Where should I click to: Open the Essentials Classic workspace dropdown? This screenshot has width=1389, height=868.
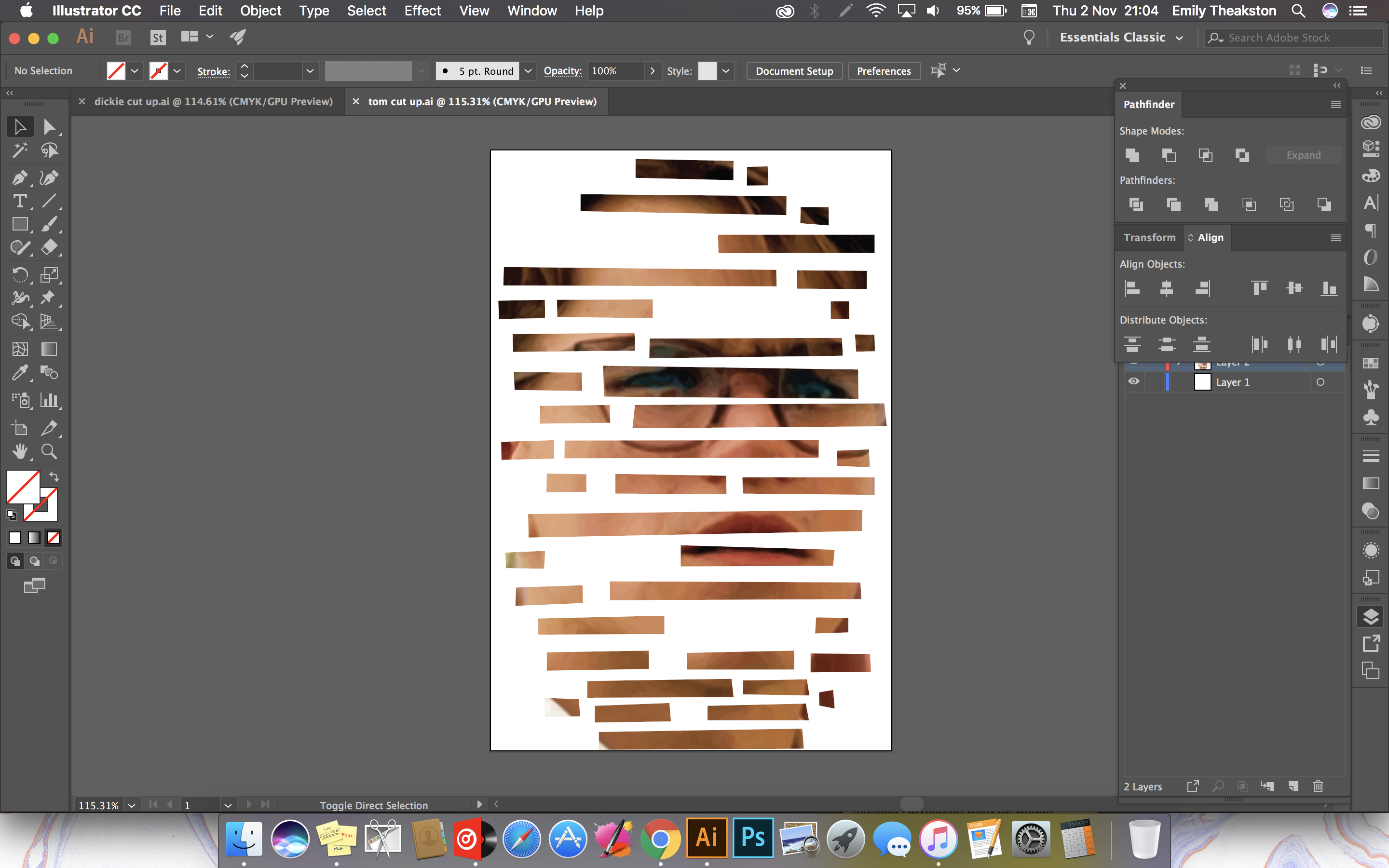1179,38
